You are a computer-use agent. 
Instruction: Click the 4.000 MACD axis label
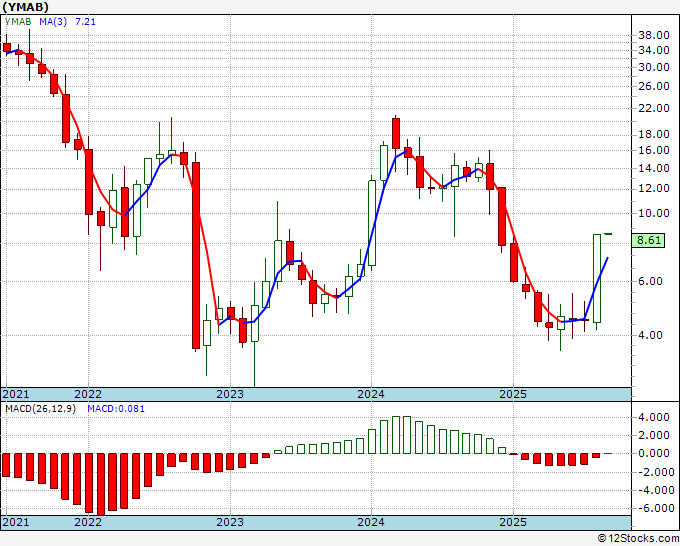[x=654, y=417]
